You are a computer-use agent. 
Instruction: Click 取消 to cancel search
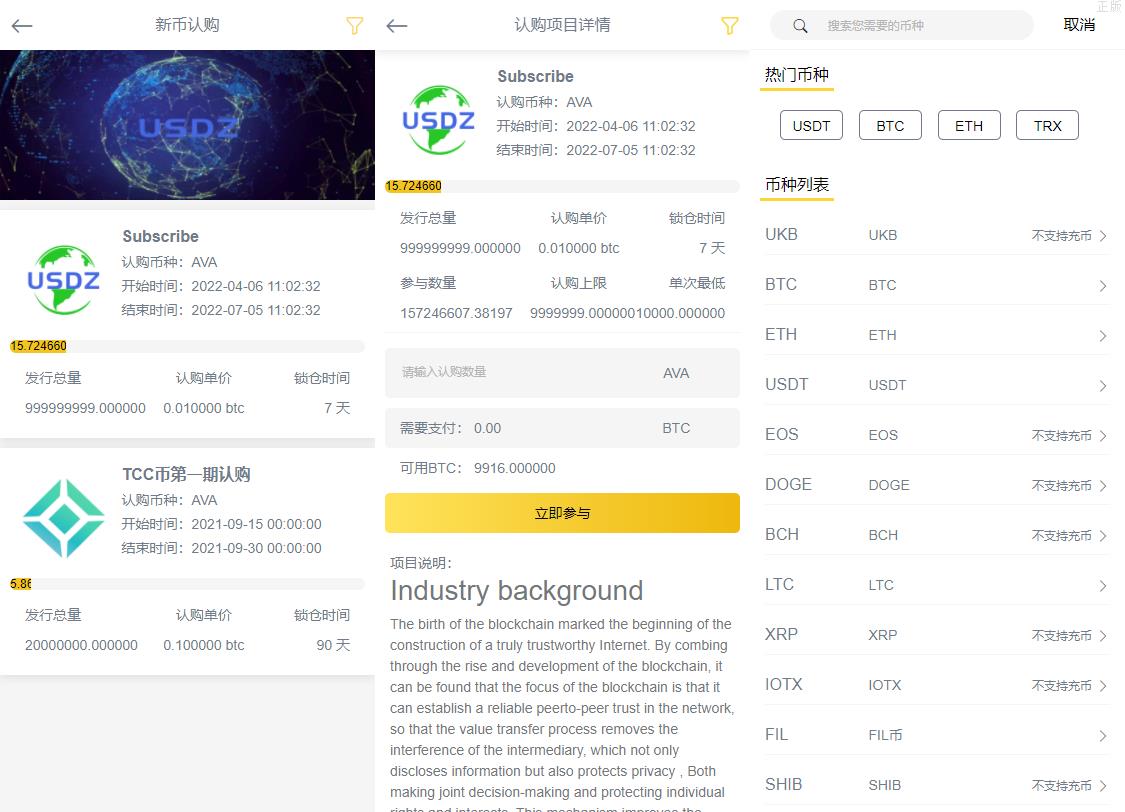click(1079, 25)
